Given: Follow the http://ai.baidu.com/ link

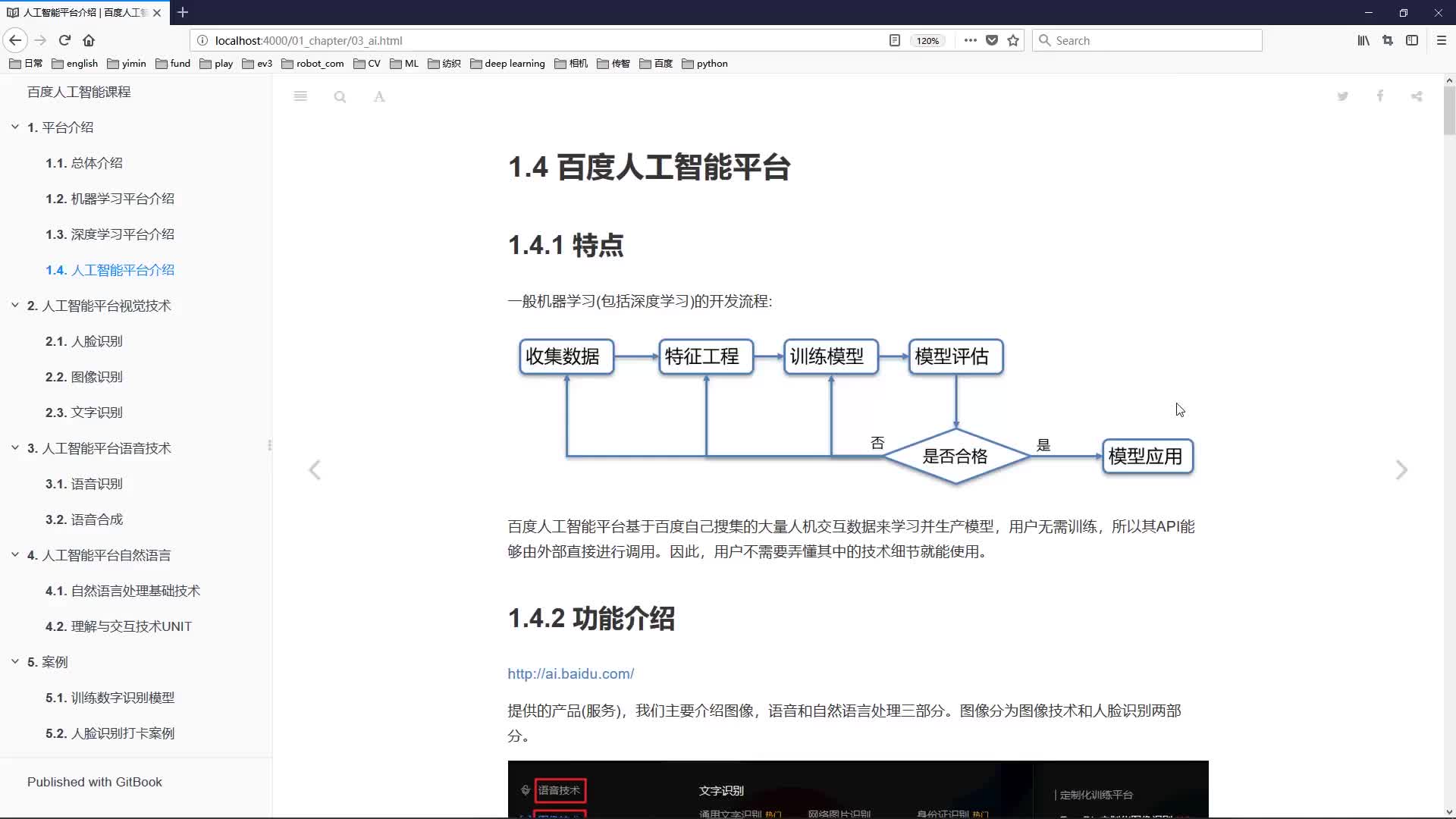Looking at the screenshot, I should 570,673.
